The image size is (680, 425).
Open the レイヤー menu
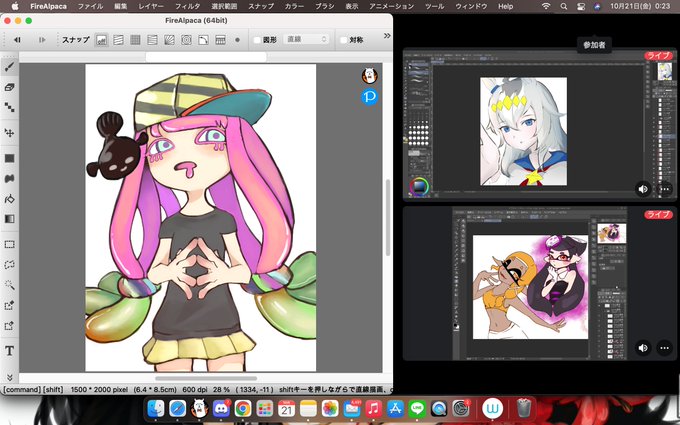[151, 6]
